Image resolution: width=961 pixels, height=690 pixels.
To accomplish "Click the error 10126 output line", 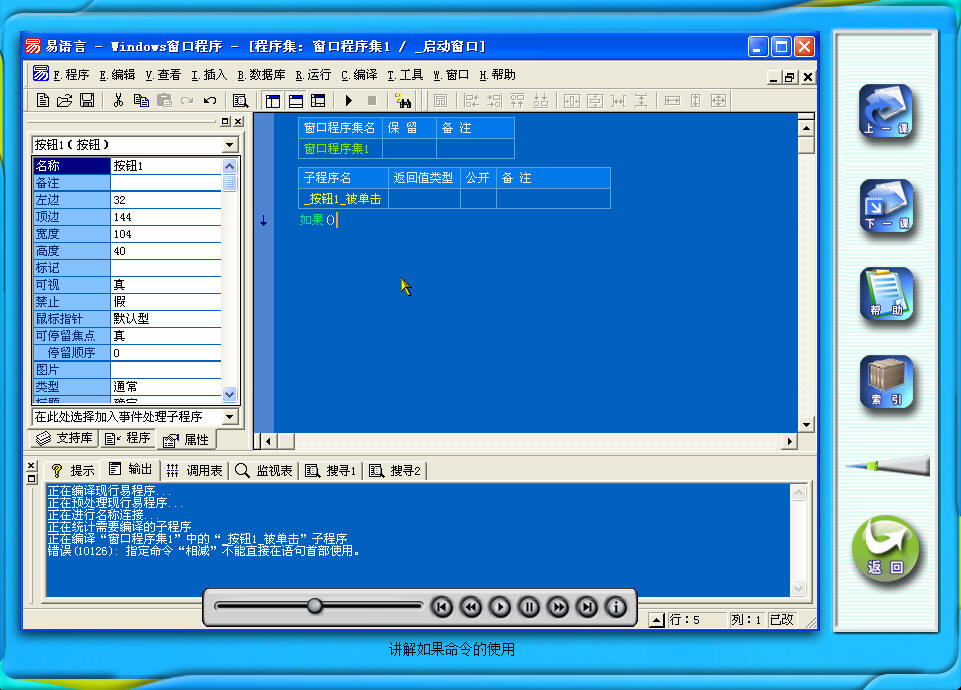I will pos(203,551).
